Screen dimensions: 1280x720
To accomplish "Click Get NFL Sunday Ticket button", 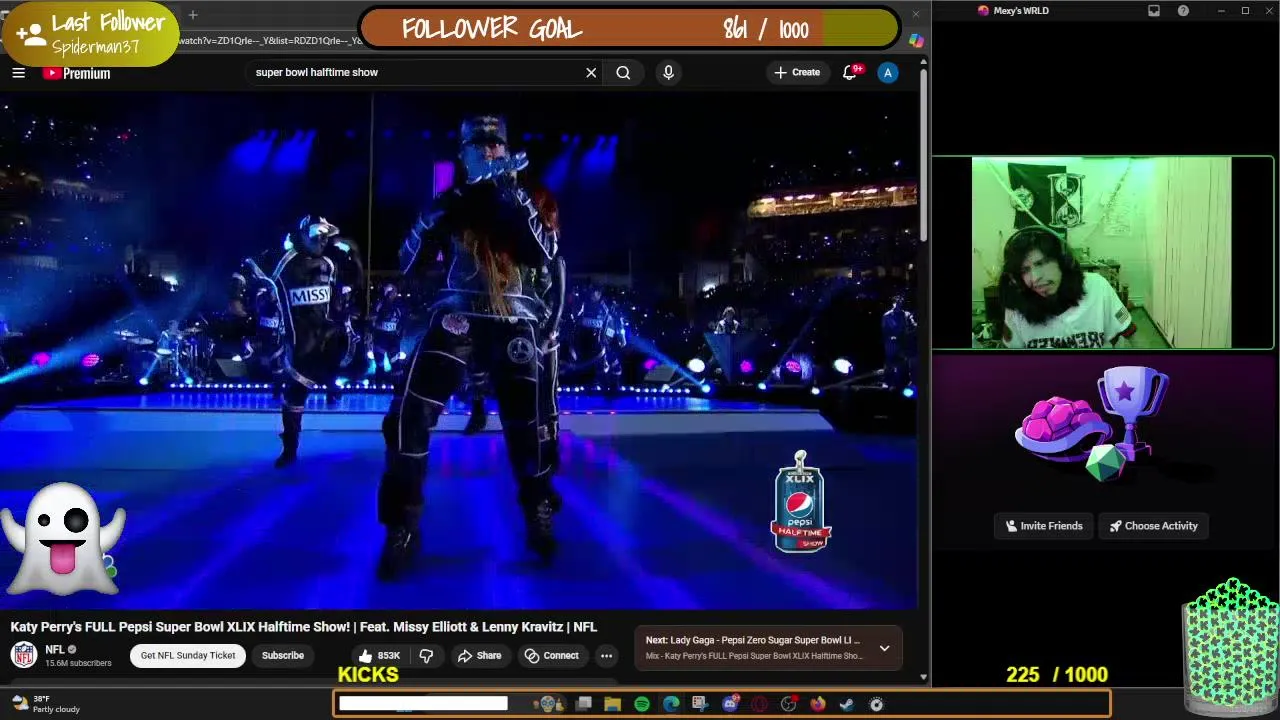I will point(188,656).
